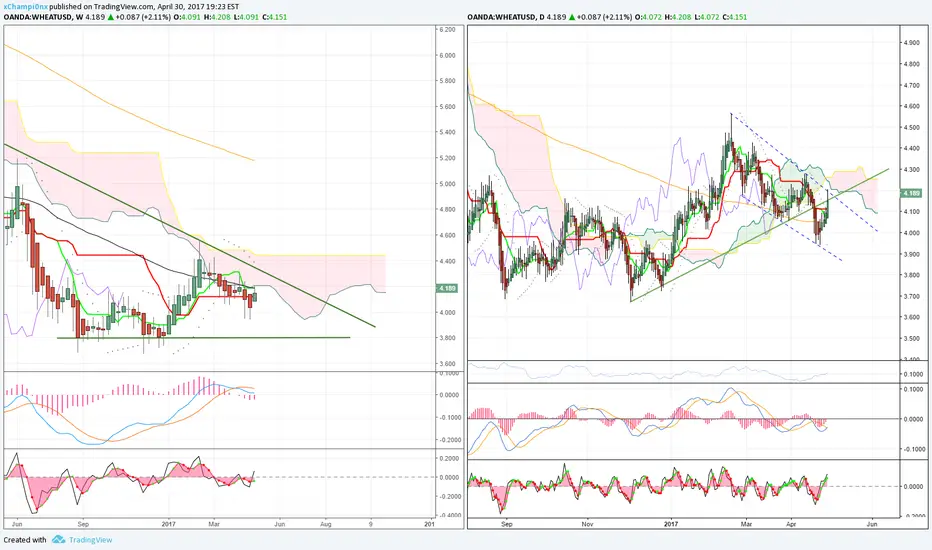Click the daily chart open value O:4.072
Viewport: 932px width, 550px height.
(x=650, y=17)
